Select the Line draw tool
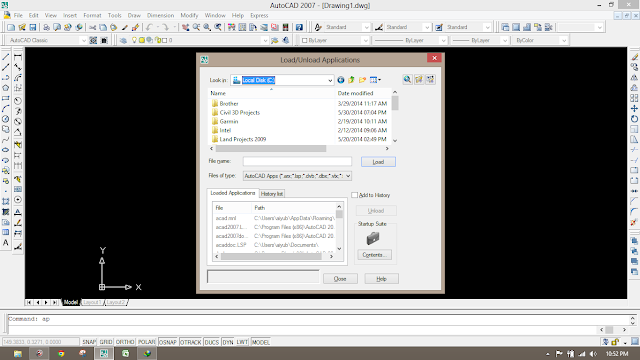This screenshot has width=640, height=360. point(6,57)
